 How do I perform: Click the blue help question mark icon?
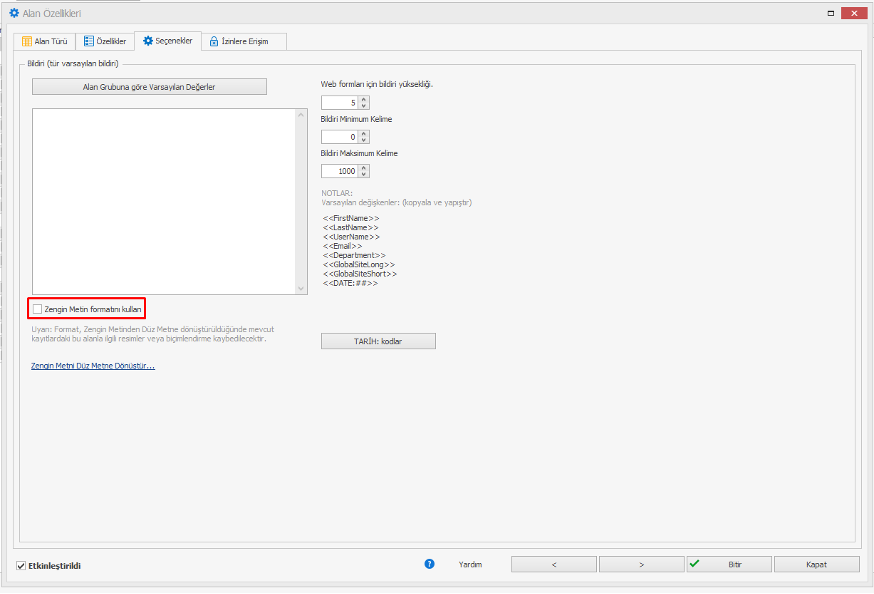(429, 564)
